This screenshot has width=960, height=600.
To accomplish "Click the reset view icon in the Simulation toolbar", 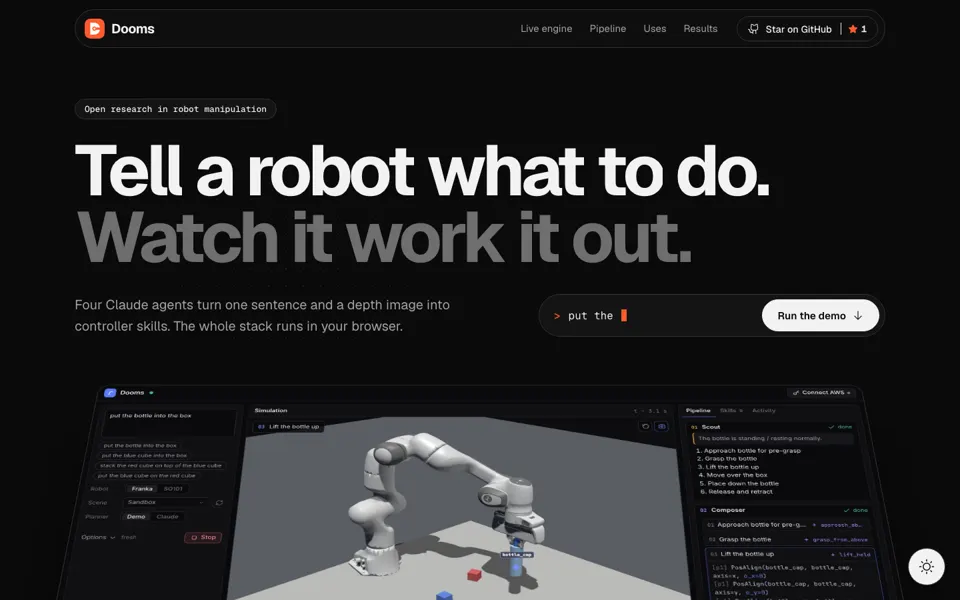I will 645,426.
